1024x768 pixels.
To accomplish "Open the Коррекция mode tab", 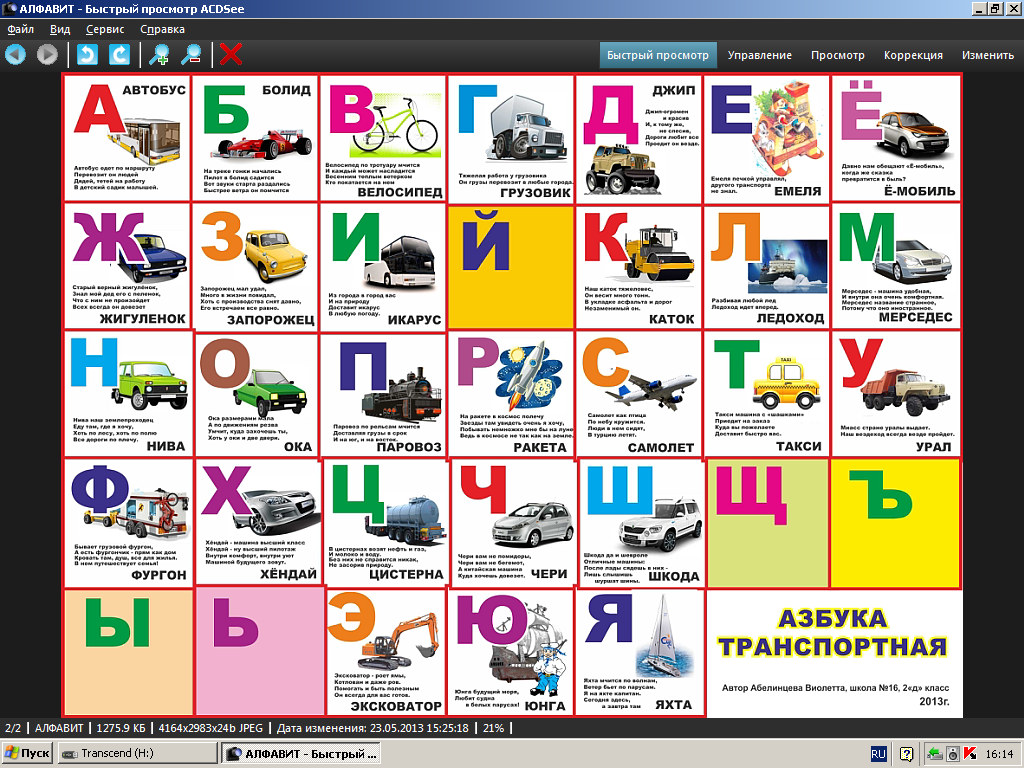I will (x=913, y=55).
